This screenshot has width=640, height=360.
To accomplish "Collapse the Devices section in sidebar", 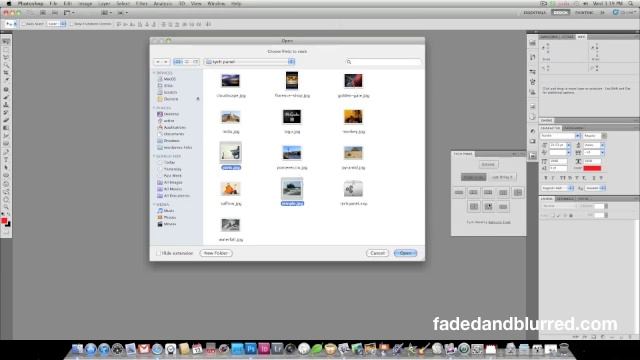I will (x=154, y=73).
